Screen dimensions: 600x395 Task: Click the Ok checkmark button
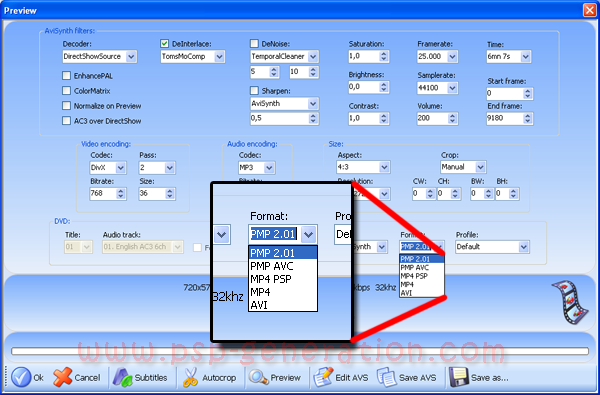(x=28, y=378)
